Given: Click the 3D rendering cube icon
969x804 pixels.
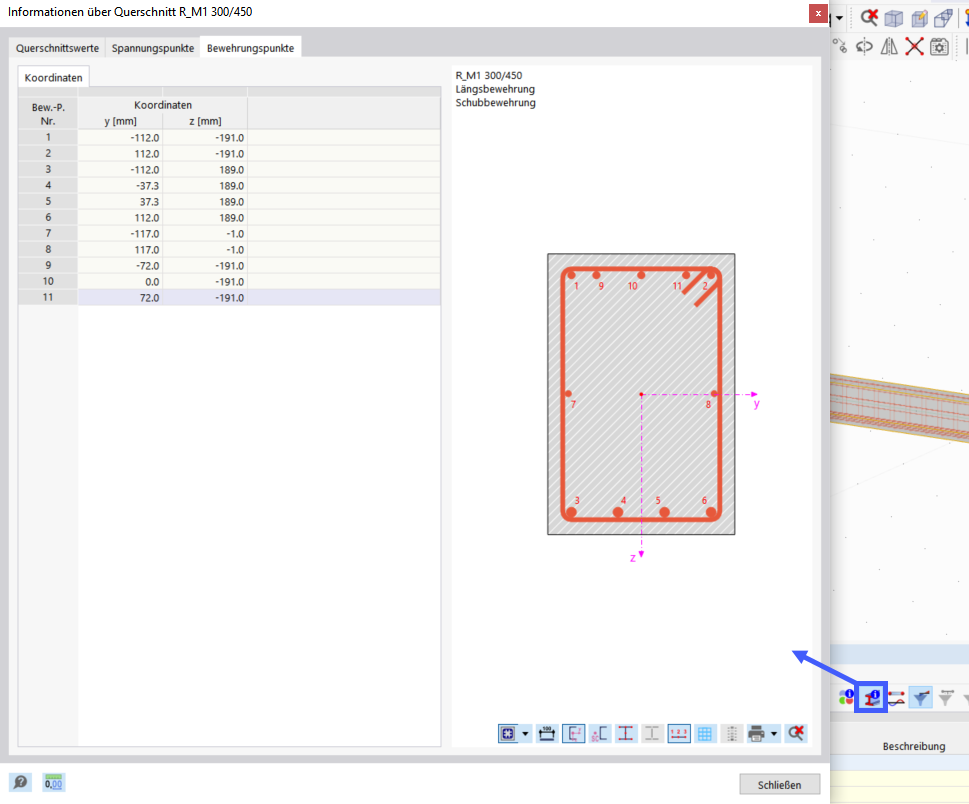Looking at the screenshot, I should pyautogui.click(x=893, y=17).
